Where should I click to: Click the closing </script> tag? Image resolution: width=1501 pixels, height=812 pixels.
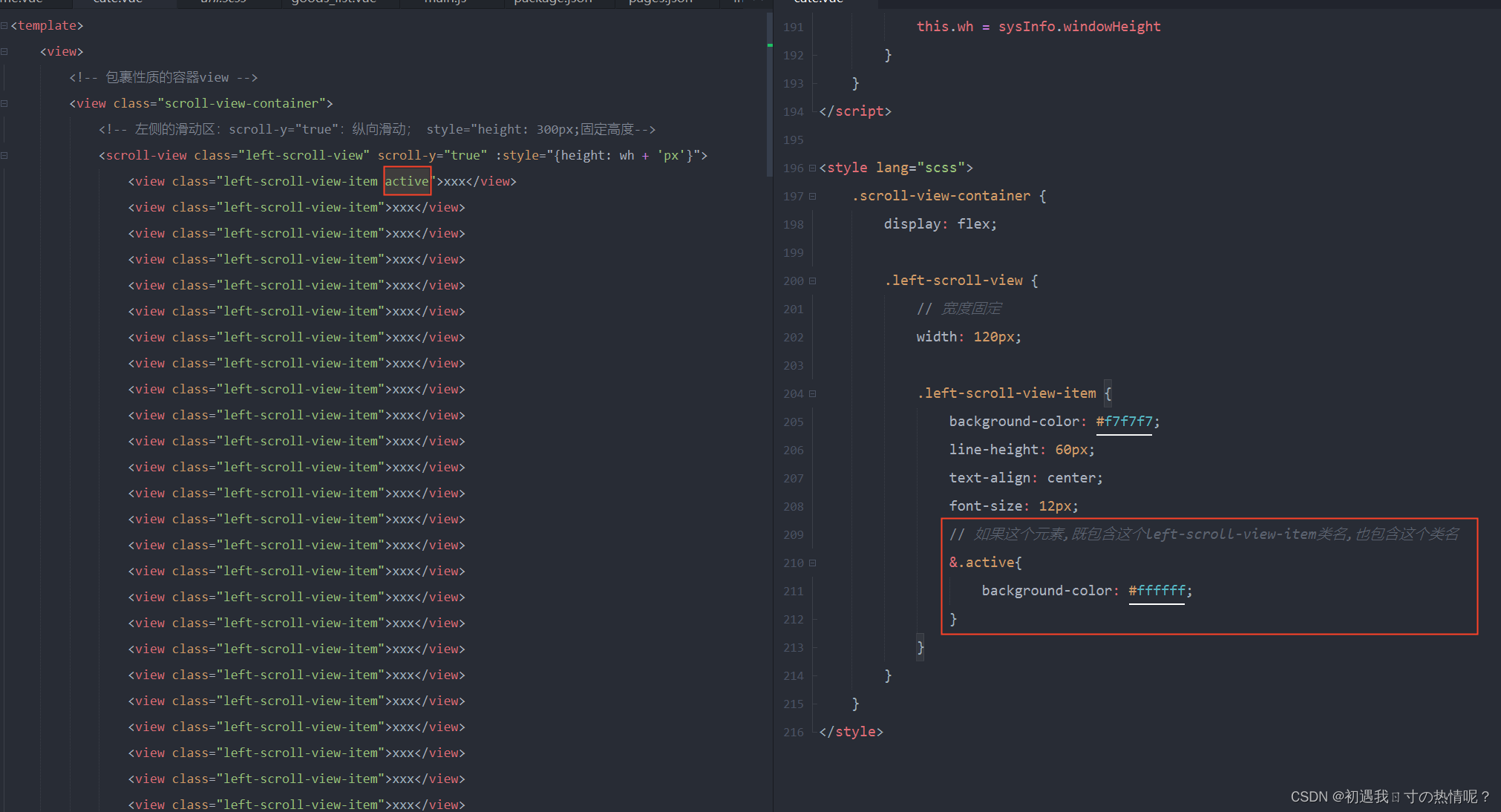coord(854,111)
